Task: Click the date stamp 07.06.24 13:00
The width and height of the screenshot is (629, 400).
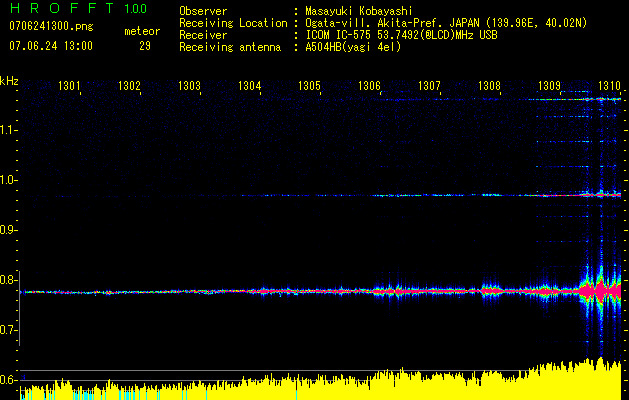Action: [51, 46]
